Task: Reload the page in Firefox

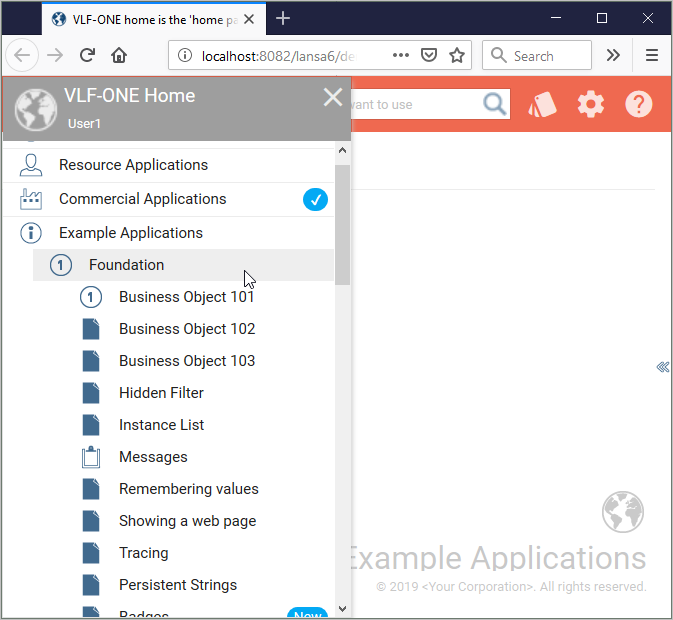Action: 87,56
